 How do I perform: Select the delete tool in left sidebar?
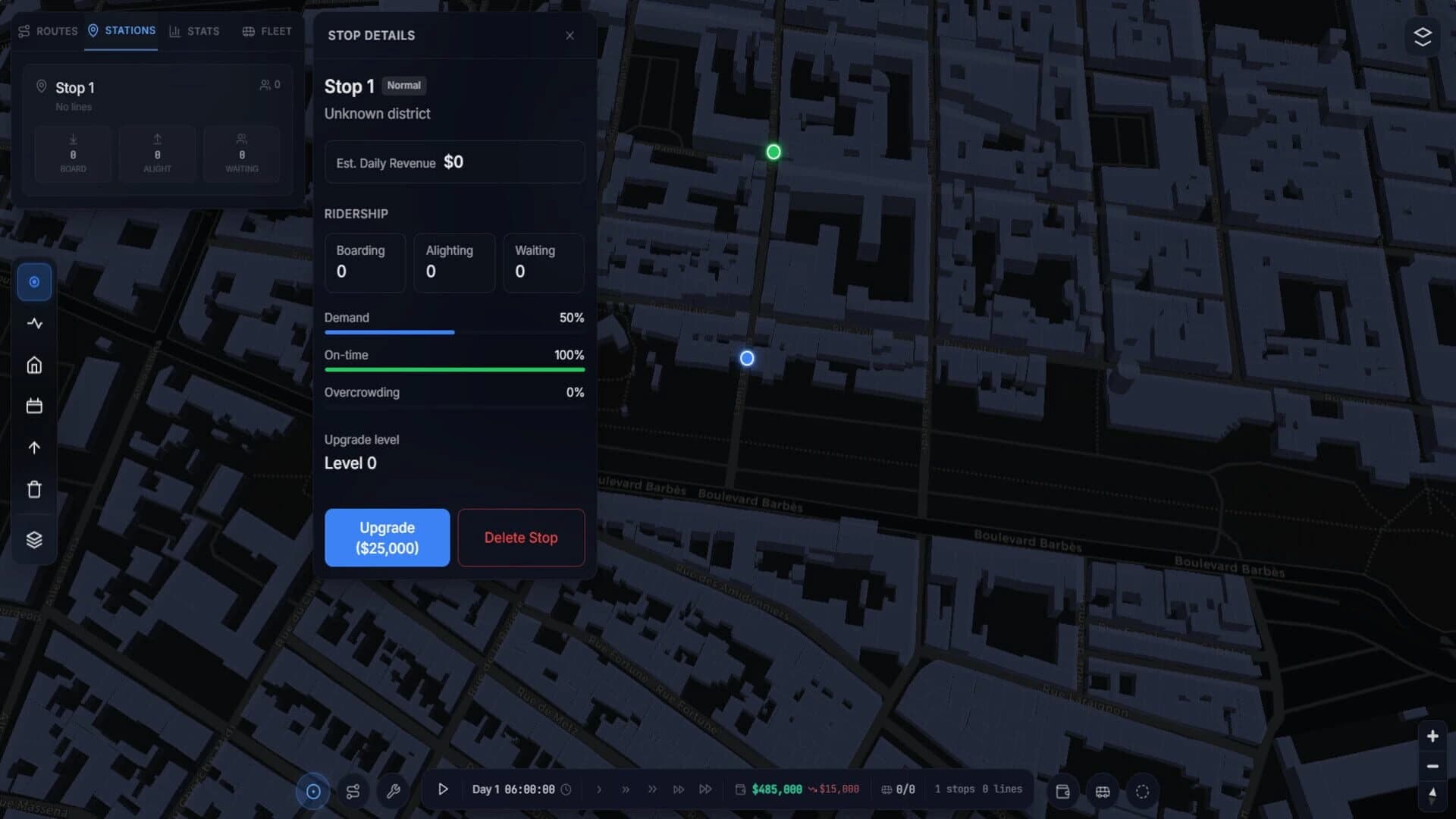pyautogui.click(x=34, y=489)
